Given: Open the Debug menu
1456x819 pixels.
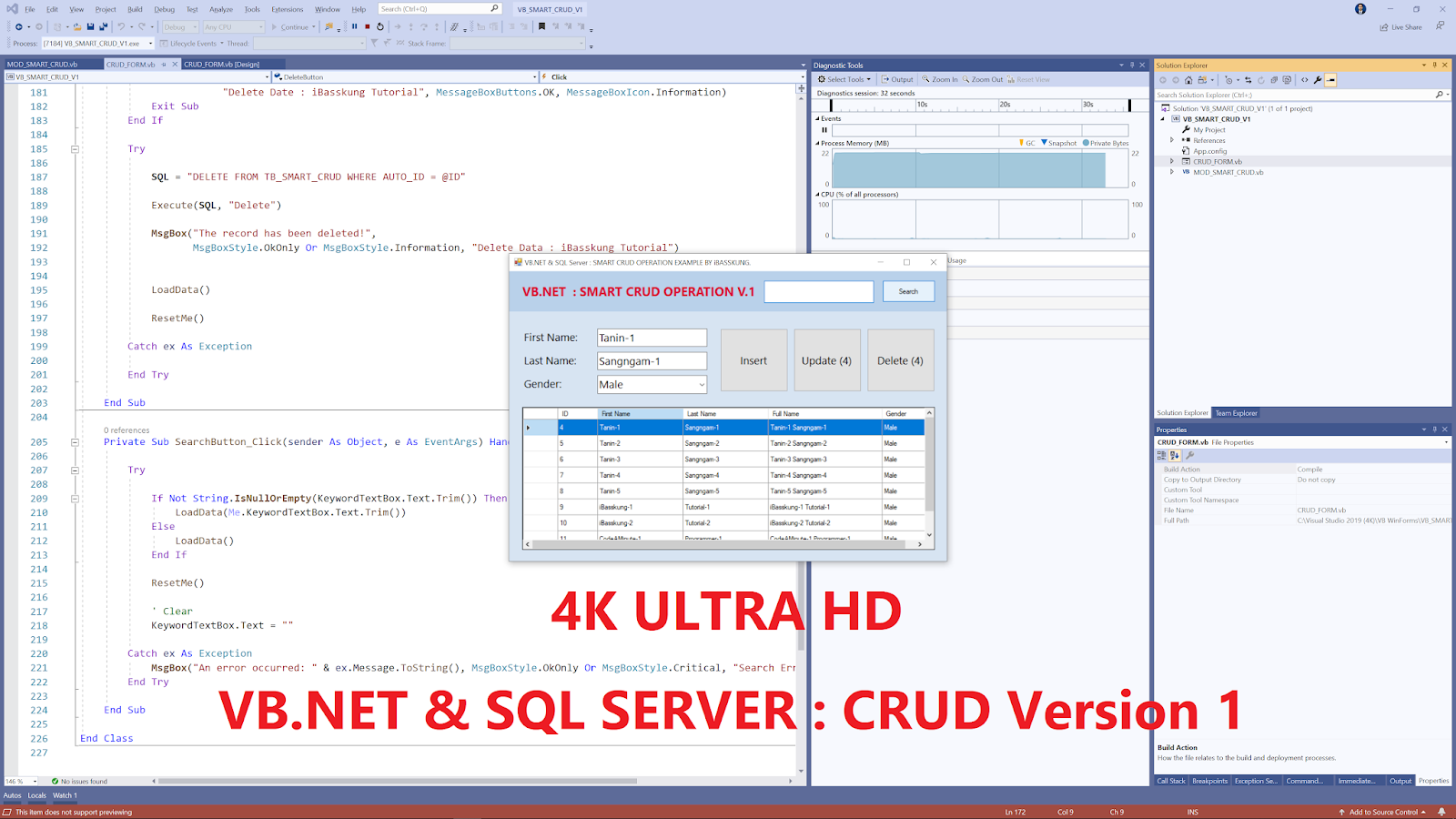Looking at the screenshot, I should pos(165,10).
